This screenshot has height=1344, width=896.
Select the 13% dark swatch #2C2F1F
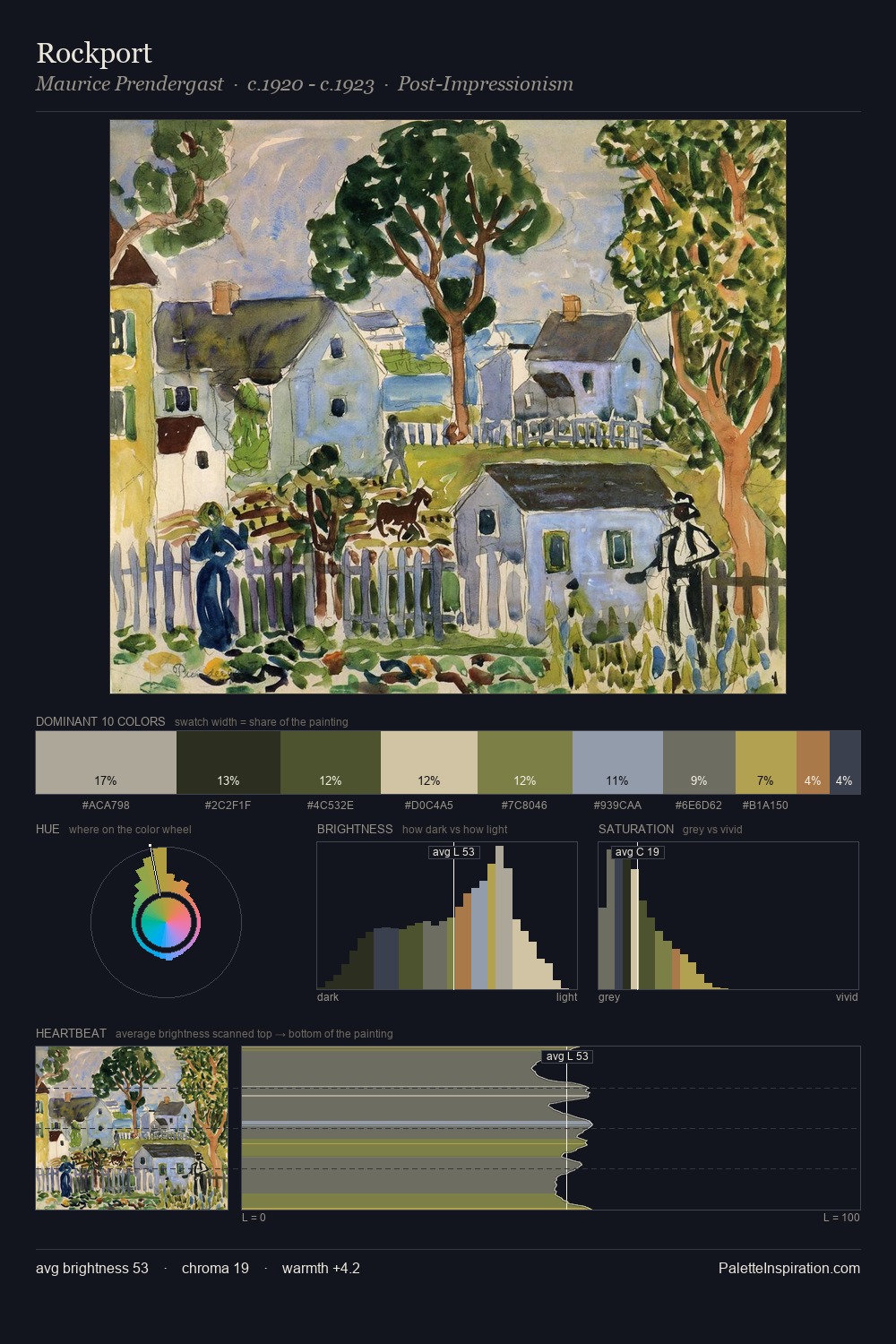point(228,762)
